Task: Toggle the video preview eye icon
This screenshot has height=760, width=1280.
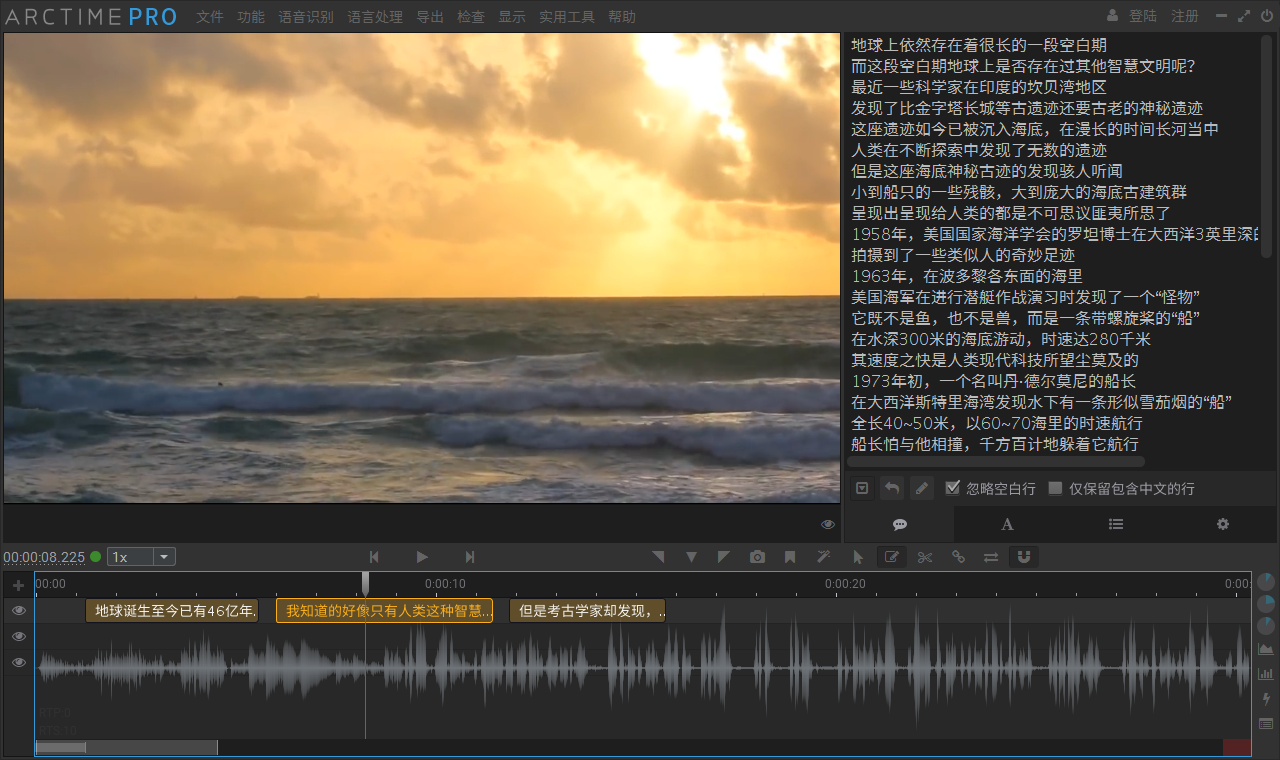Action: (828, 524)
